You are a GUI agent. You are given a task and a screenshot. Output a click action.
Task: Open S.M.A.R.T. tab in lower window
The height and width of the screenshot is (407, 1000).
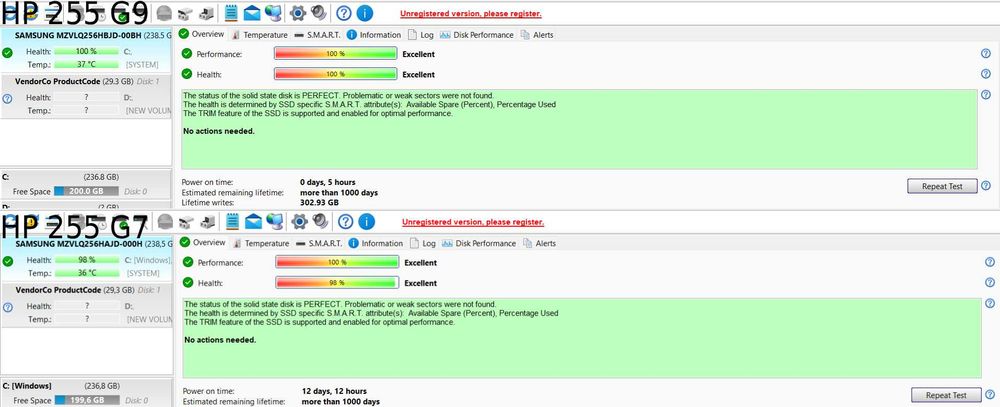coord(319,243)
